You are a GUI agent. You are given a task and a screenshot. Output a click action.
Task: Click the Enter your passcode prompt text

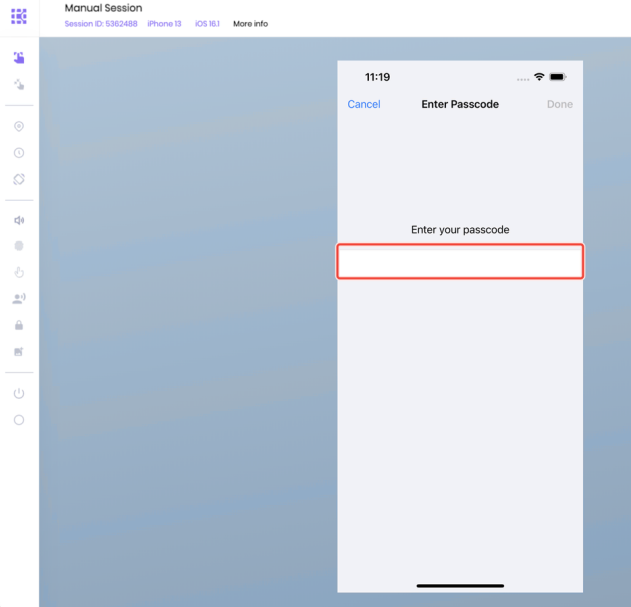point(460,230)
